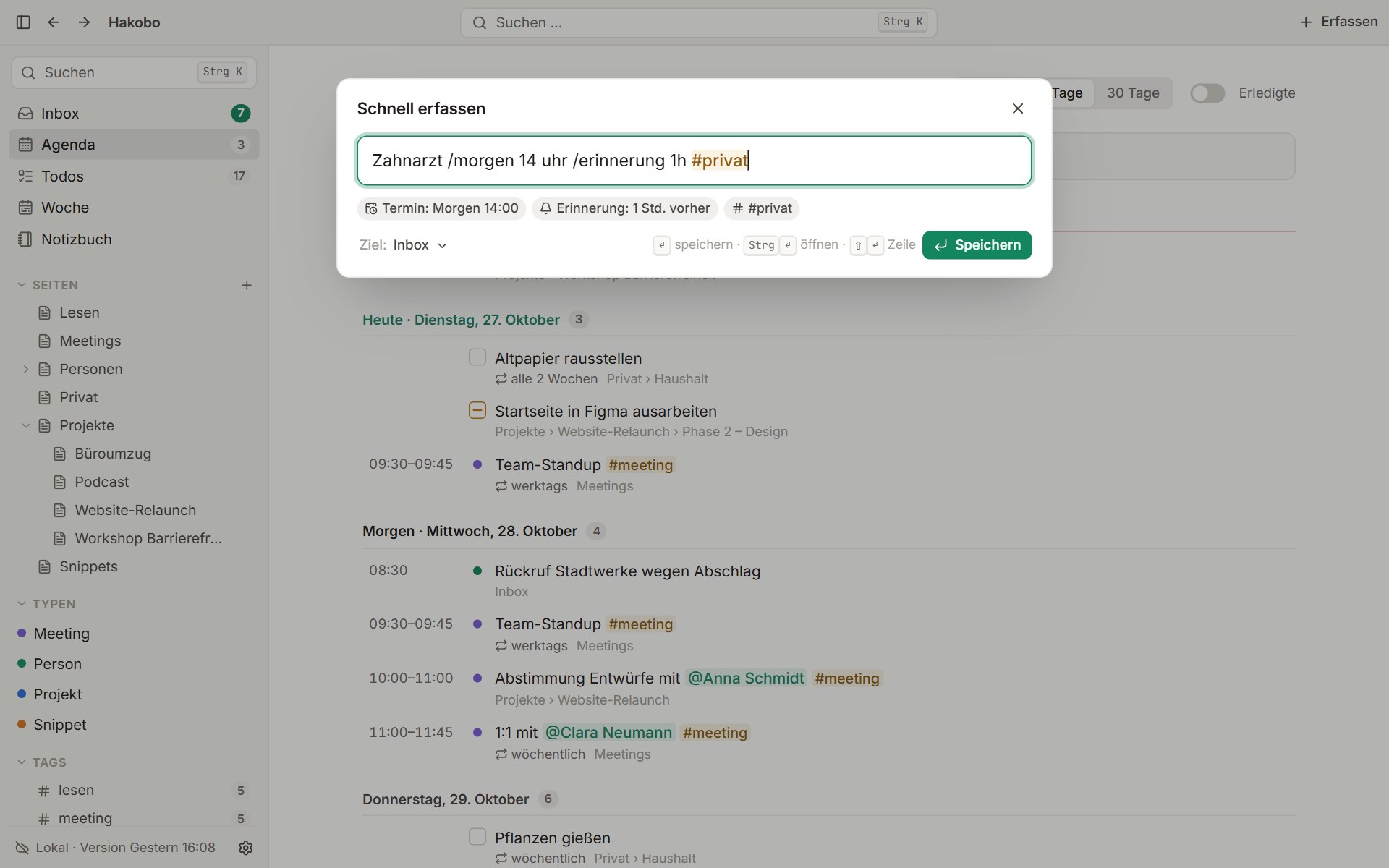
Task: Go back with the left arrow
Action: pos(54,22)
